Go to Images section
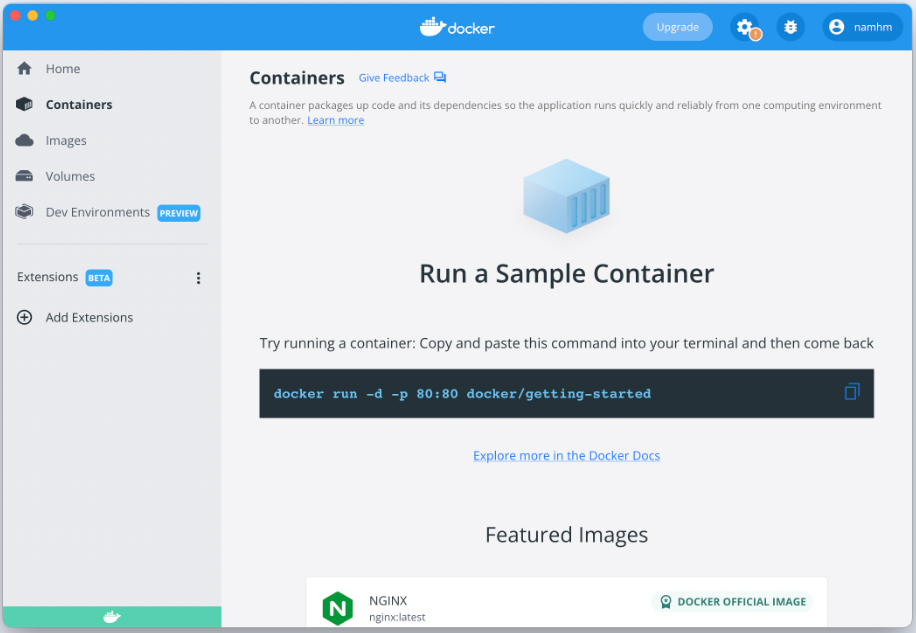The image size is (916, 633). pyautogui.click(x=66, y=141)
